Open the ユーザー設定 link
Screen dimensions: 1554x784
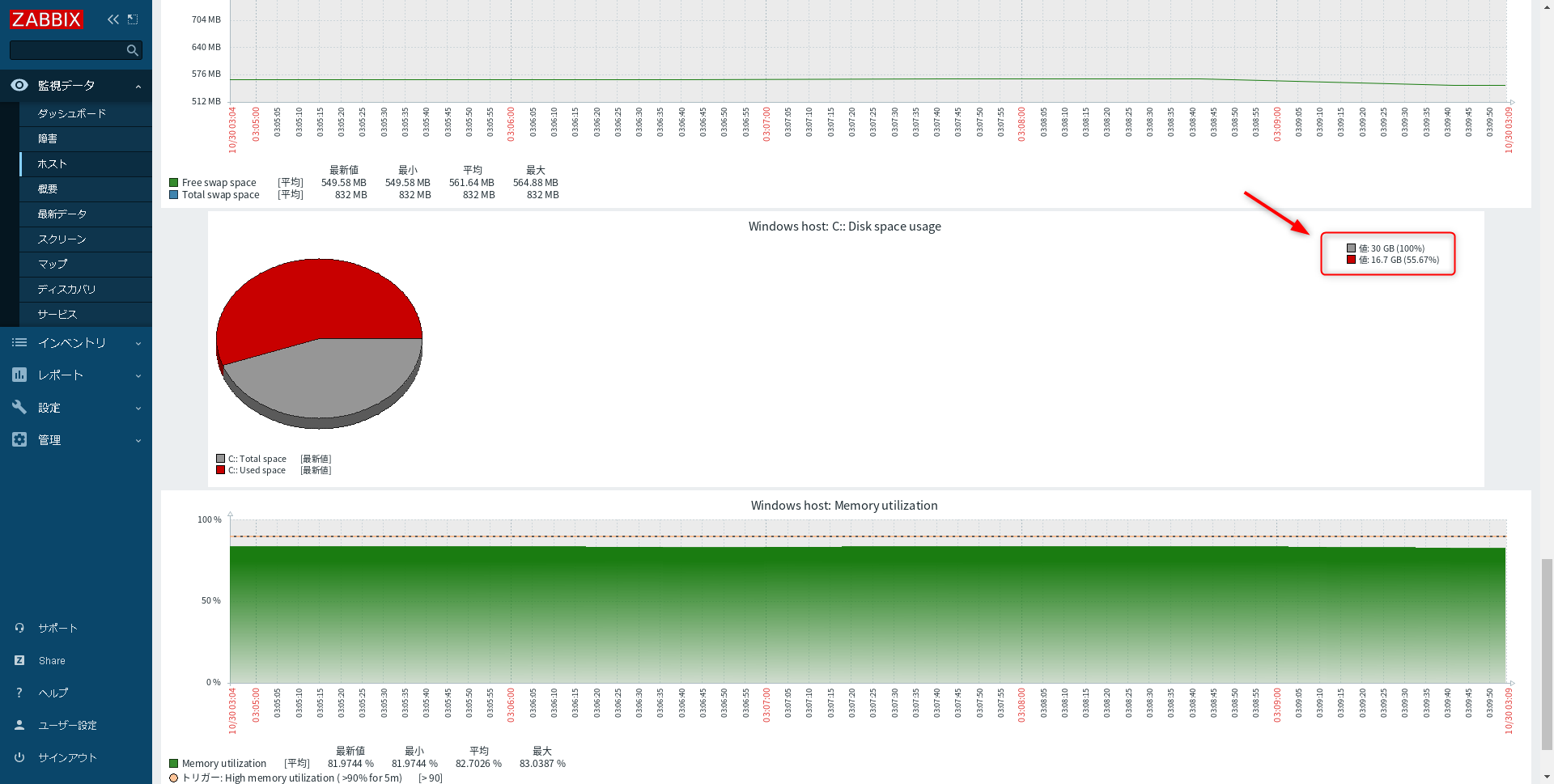pos(68,726)
